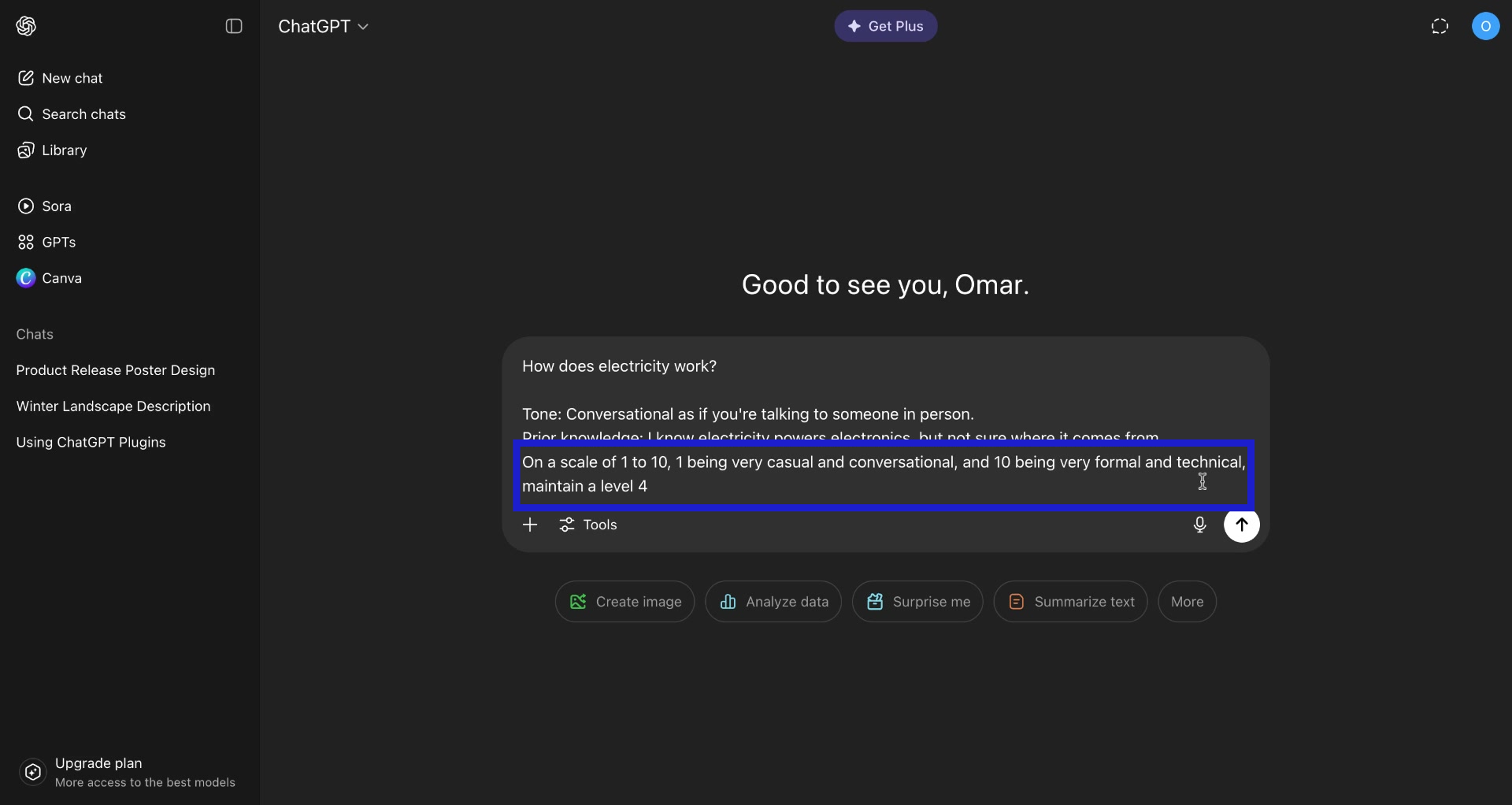Click the Search chats magnifier icon

pyautogui.click(x=26, y=114)
